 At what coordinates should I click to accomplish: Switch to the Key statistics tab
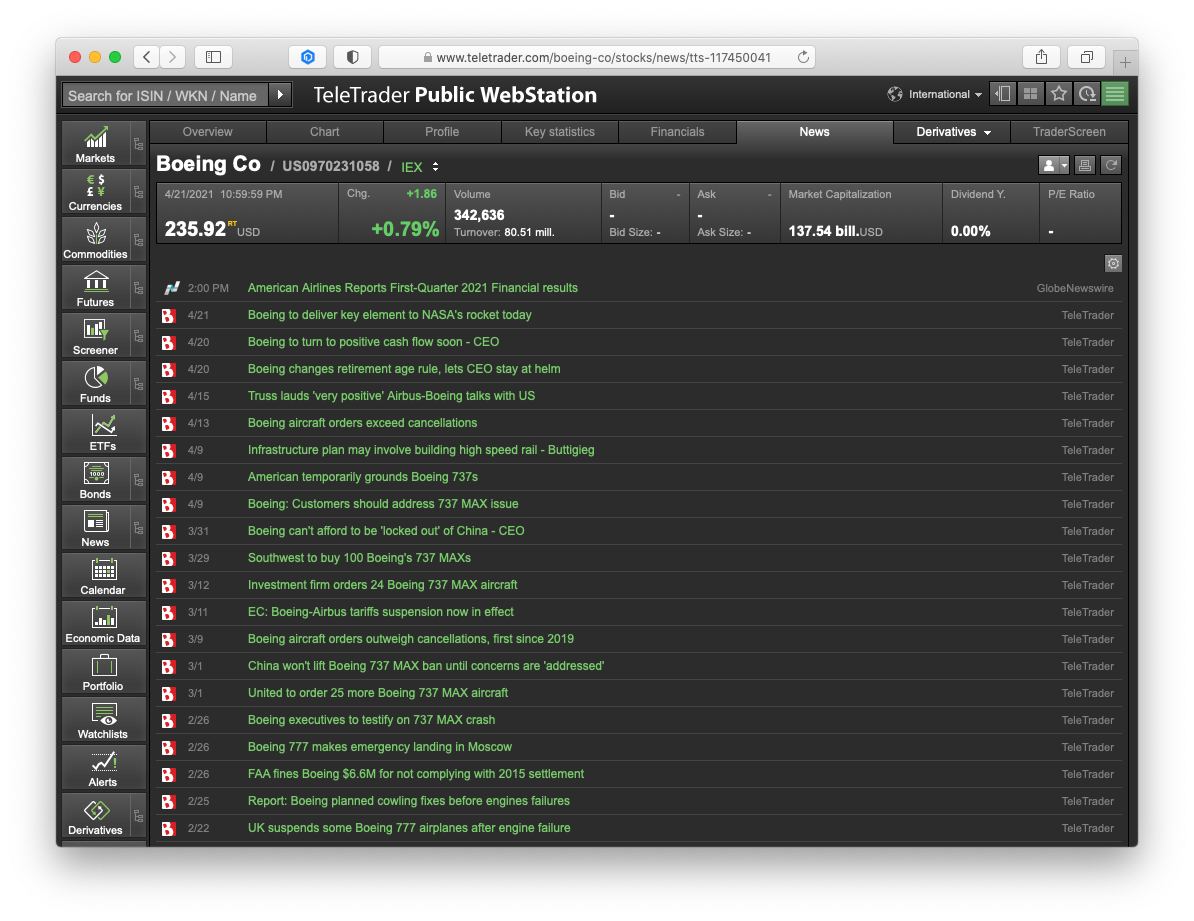tap(560, 132)
